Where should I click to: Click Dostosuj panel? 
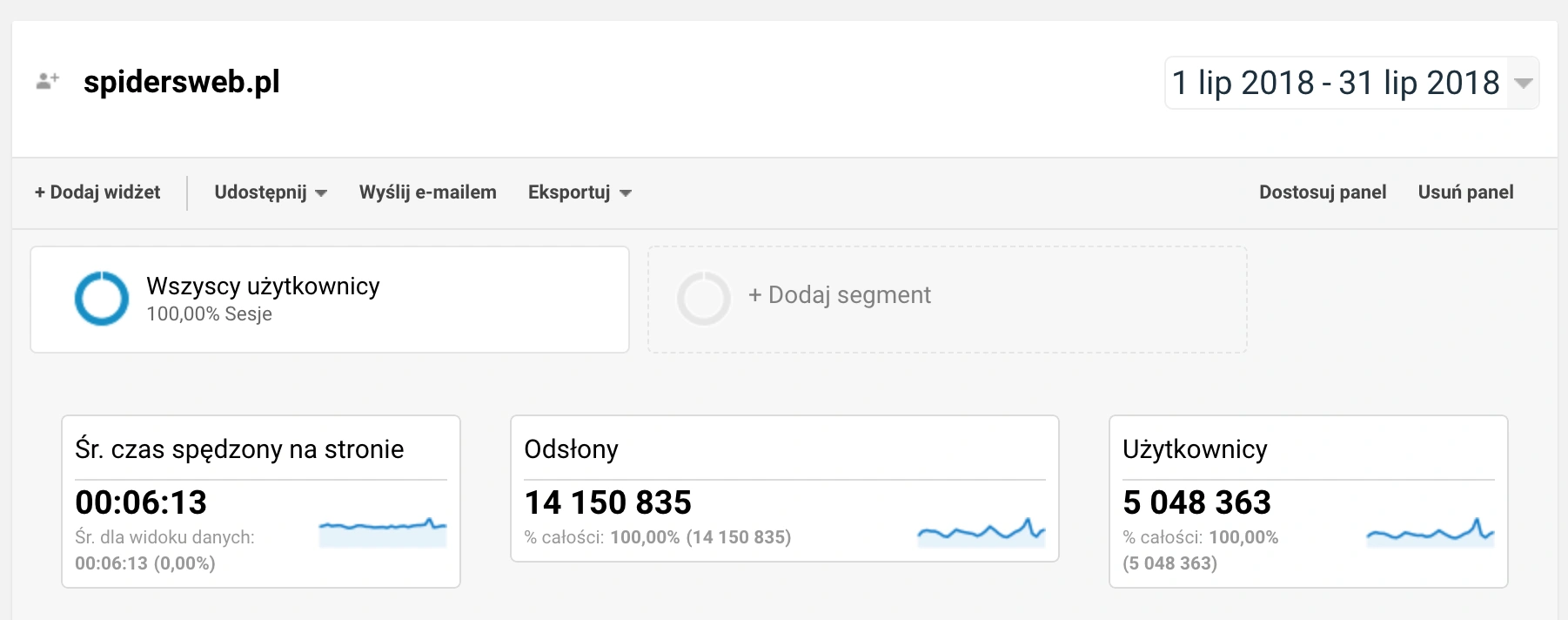[x=1323, y=192]
